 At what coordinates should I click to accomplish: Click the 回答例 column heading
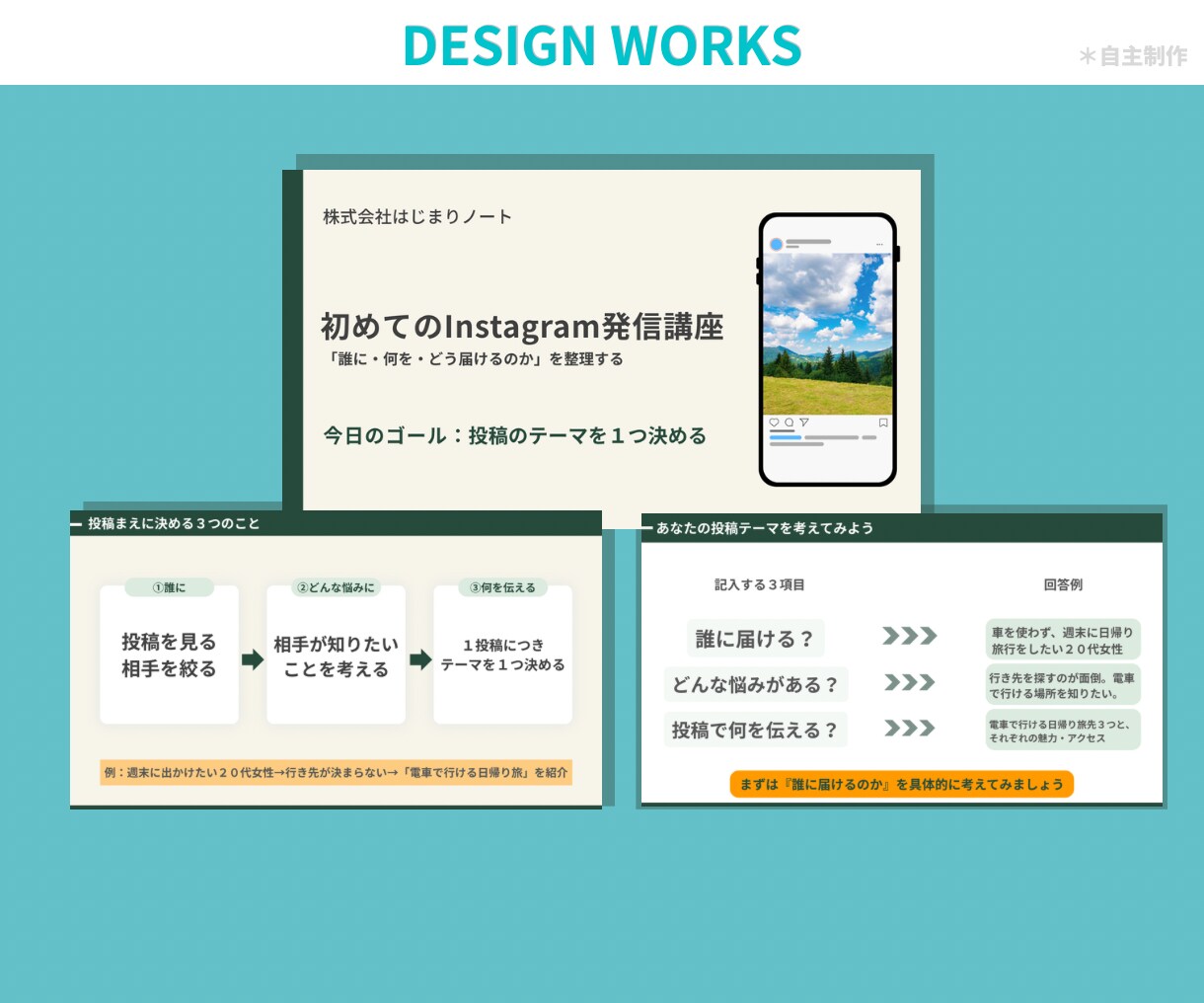pyautogui.click(x=1063, y=584)
